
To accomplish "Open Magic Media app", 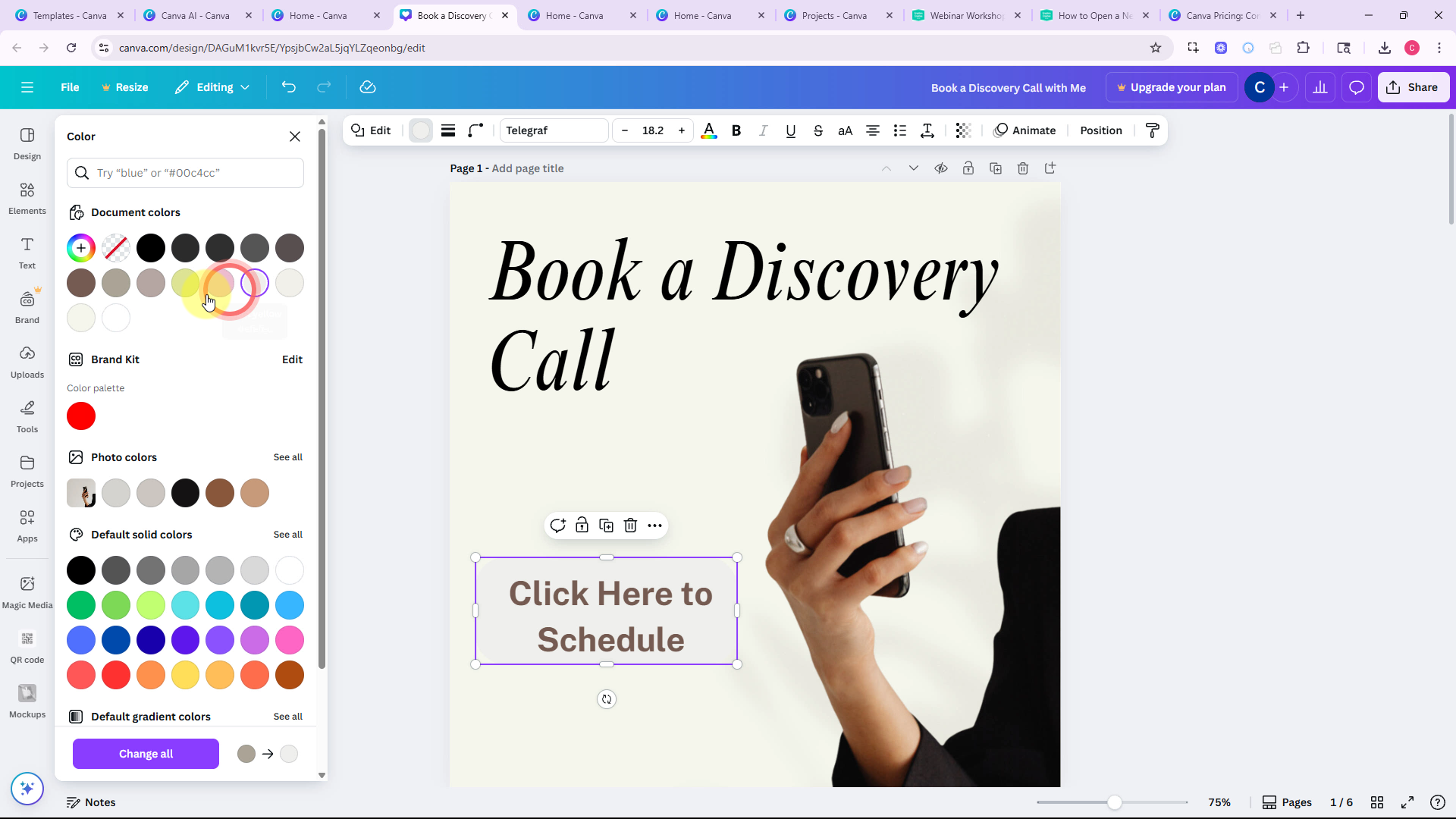I will coord(27,592).
